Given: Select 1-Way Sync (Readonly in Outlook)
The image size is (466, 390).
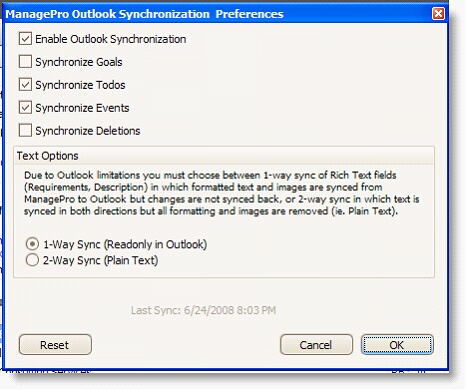Looking at the screenshot, I should (x=32, y=244).
